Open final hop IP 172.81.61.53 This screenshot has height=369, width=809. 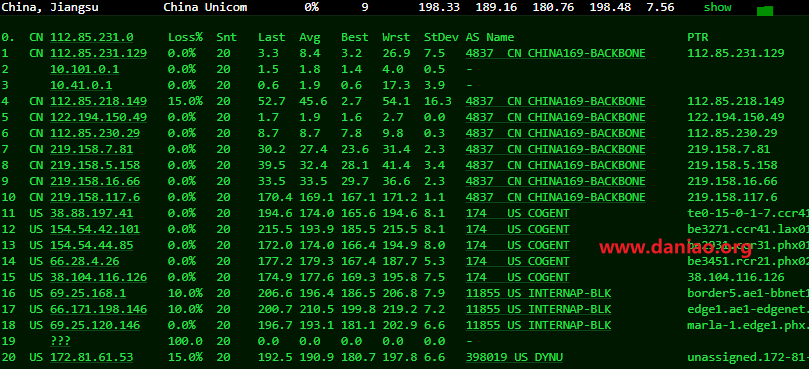point(91,357)
